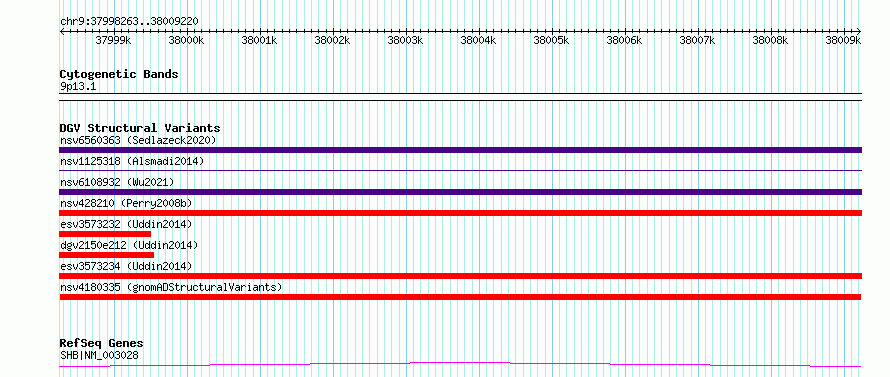890x377 pixels.
Task: Click the chr9:37998263..38009220 region label
Action: (x=129, y=21)
